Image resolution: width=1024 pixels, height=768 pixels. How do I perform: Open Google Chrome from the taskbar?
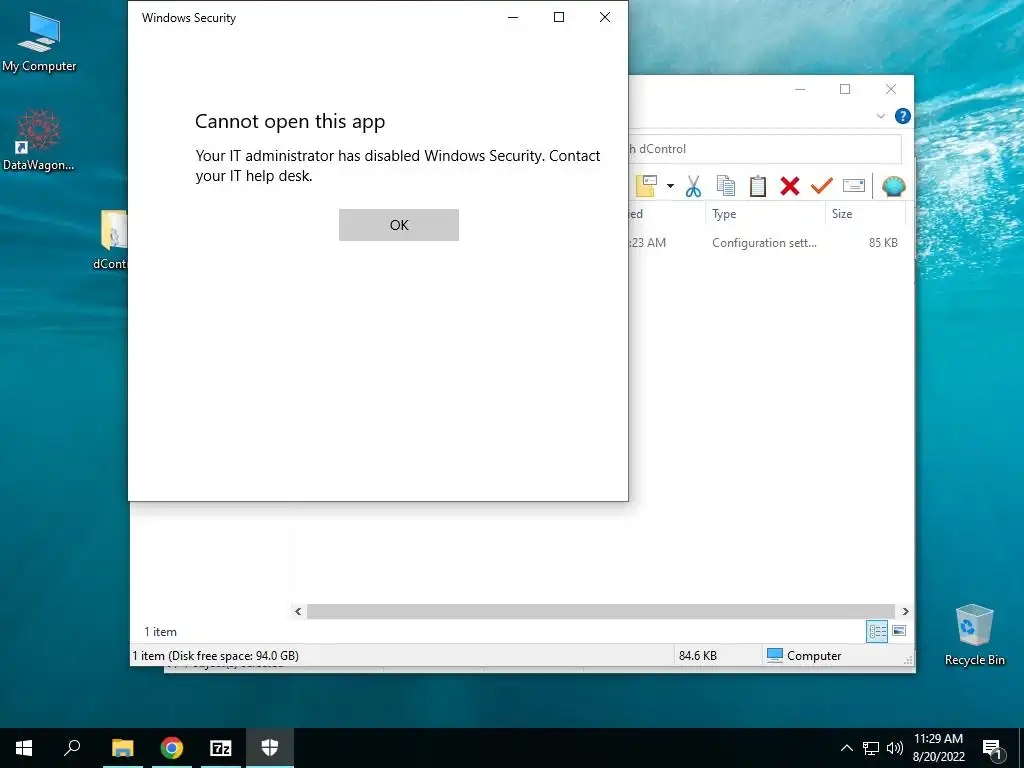coord(171,748)
